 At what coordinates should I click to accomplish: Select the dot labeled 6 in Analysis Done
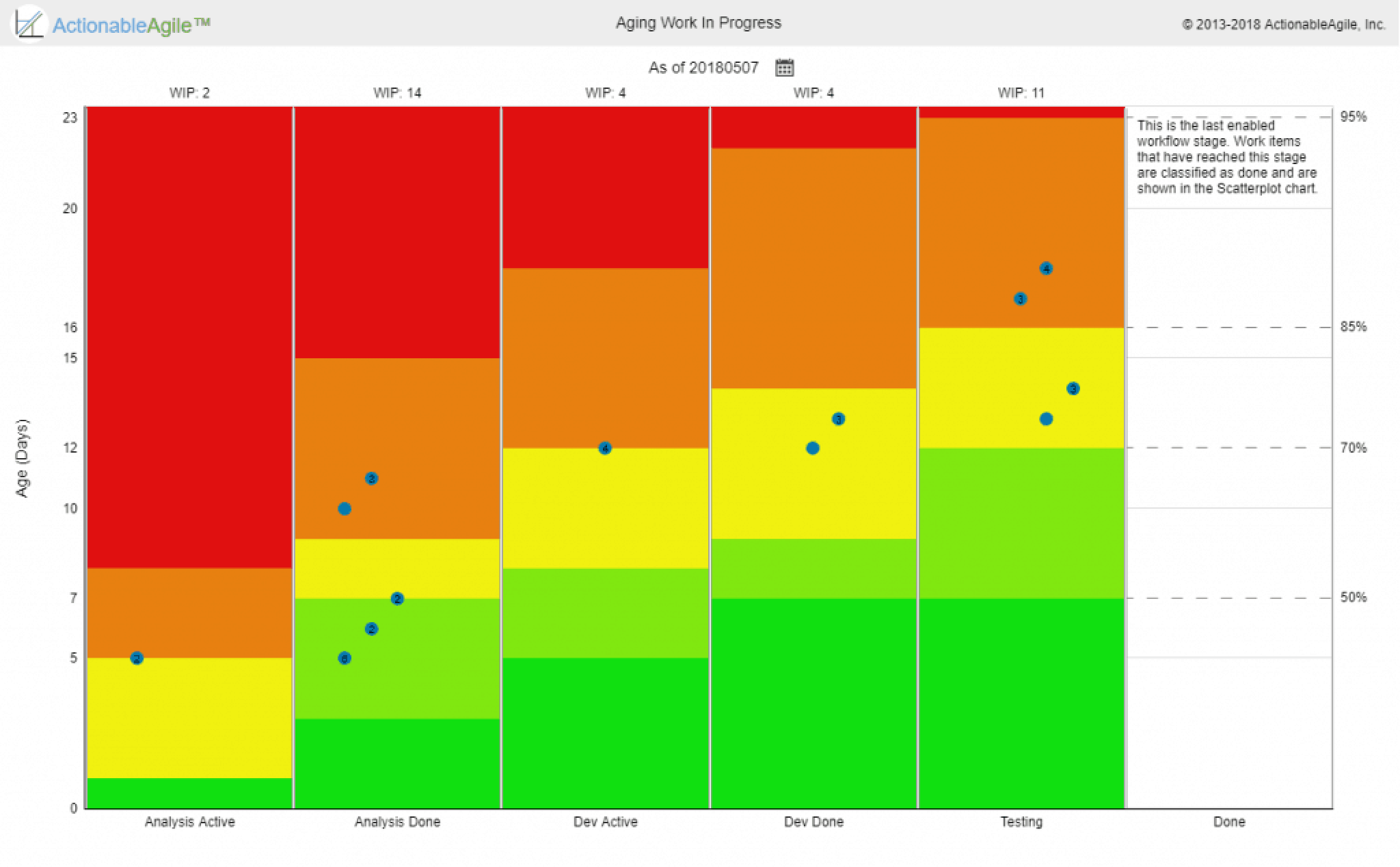[x=344, y=657]
